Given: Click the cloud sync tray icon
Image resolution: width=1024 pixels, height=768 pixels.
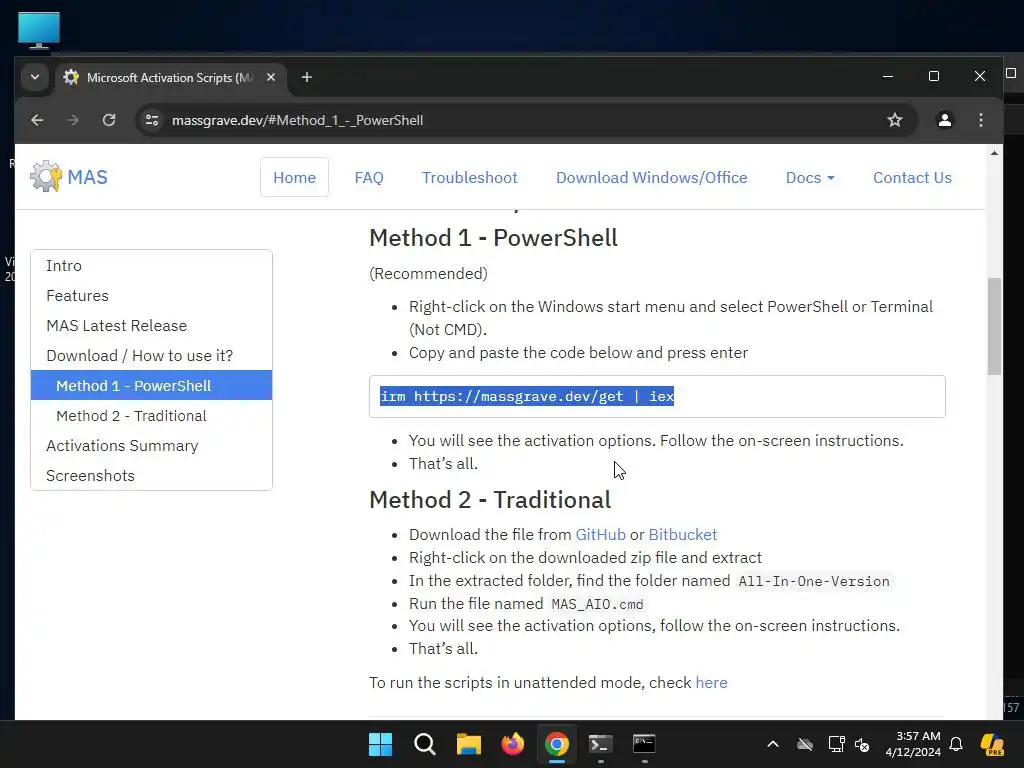Looking at the screenshot, I should coord(805,744).
